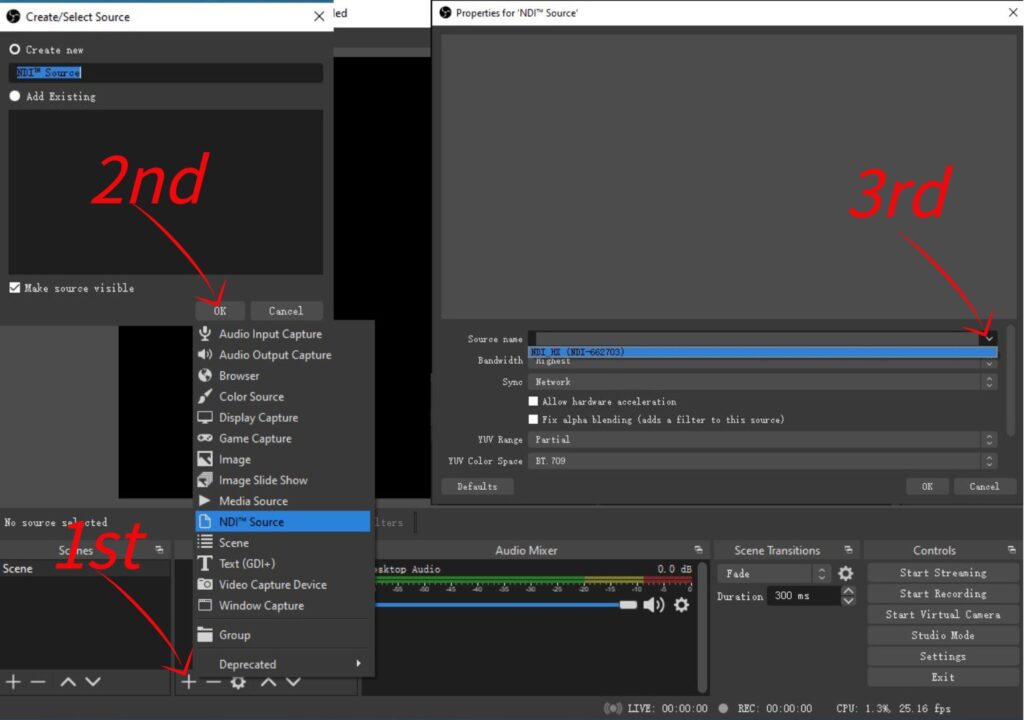Image resolution: width=1024 pixels, height=720 pixels.
Task: Click the Game Capture controller icon
Action: (205, 438)
